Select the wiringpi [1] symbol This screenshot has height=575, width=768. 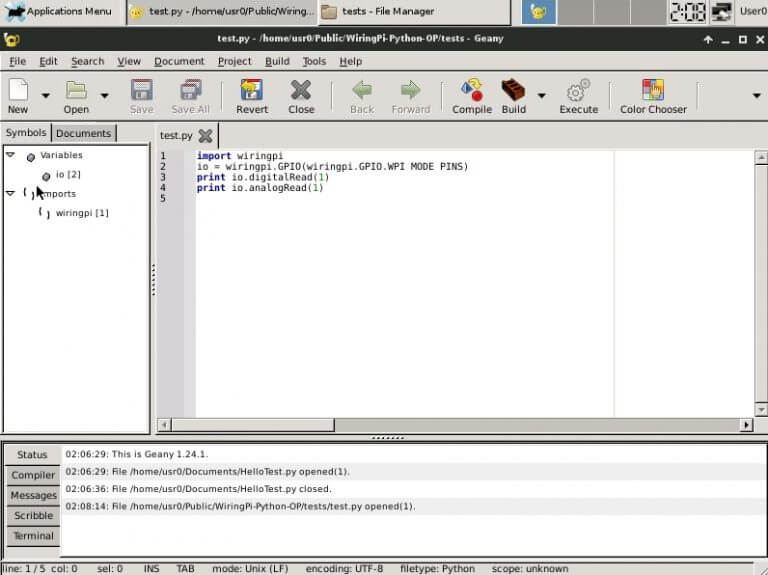[x=82, y=213]
